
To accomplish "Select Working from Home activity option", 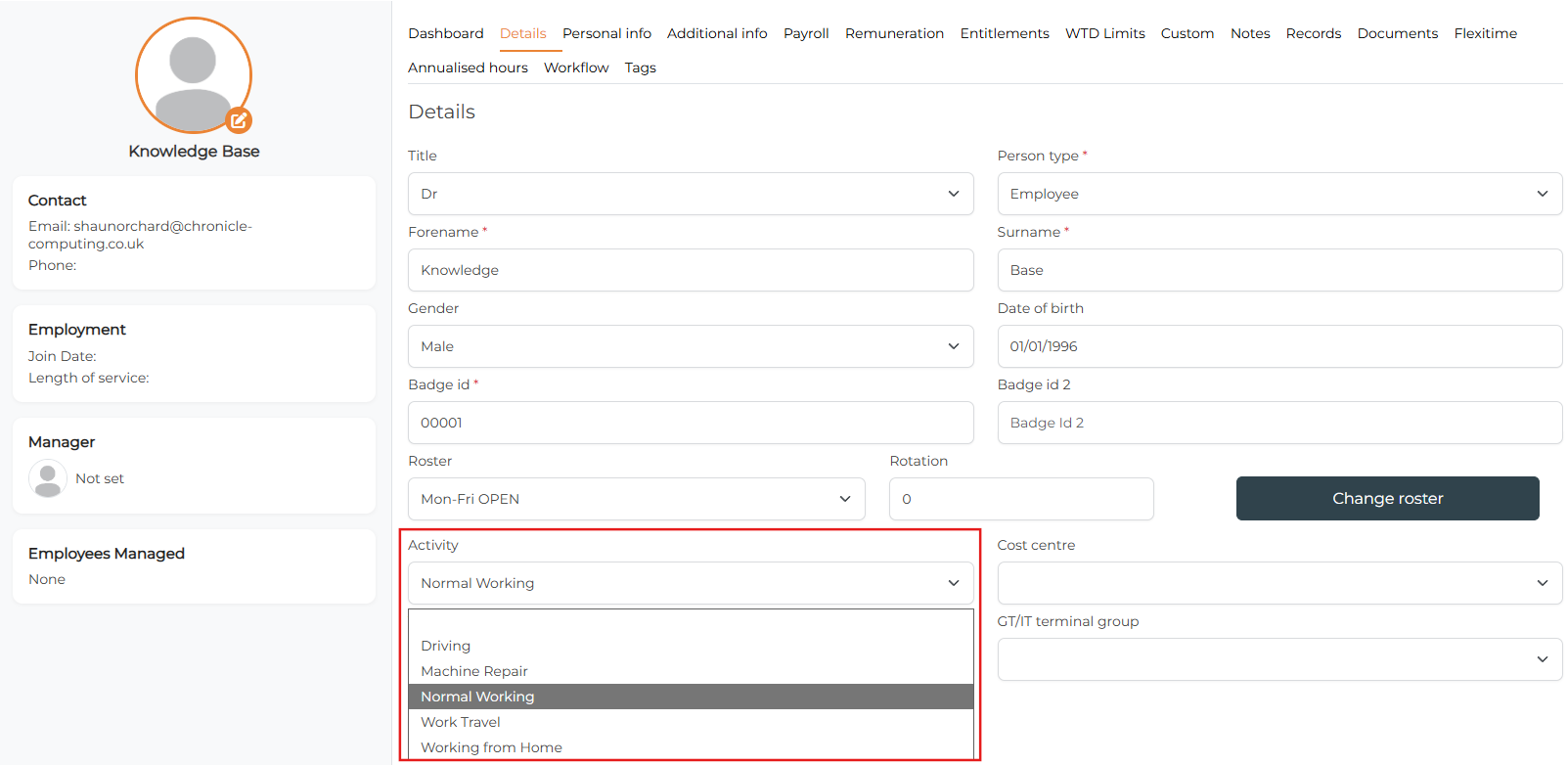I will pos(691,747).
